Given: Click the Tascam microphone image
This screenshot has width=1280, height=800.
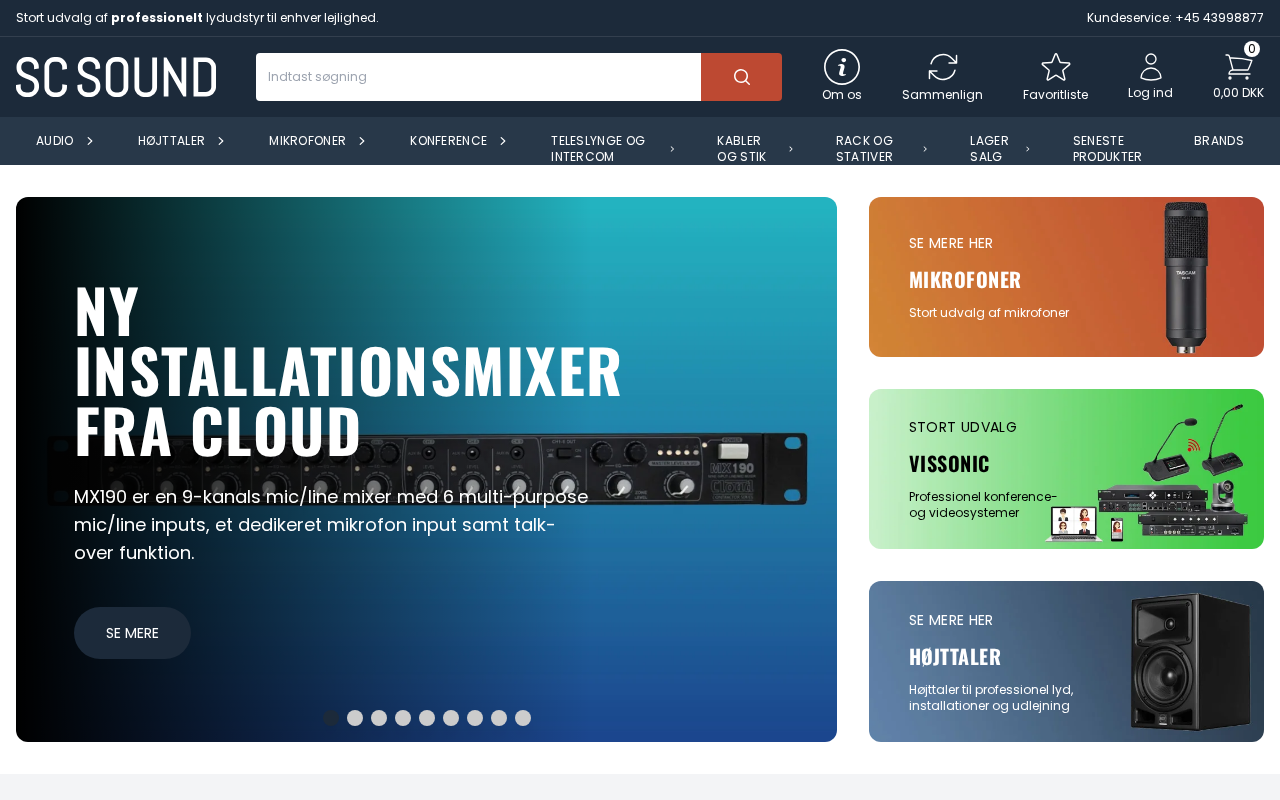Looking at the screenshot, I should point(1186,277).
